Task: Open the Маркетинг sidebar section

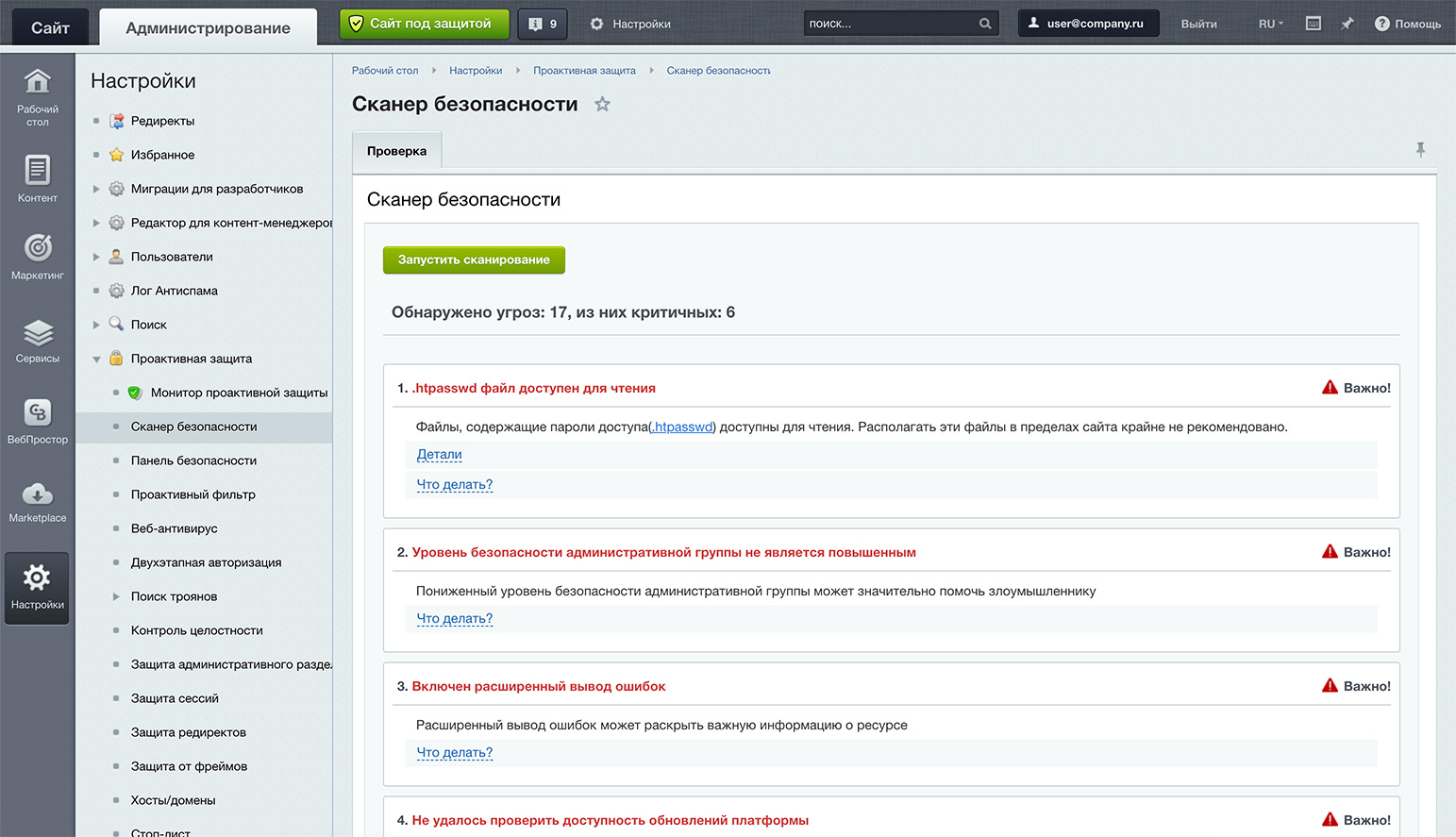Action: pyautogui.click(x=37, y=257)
